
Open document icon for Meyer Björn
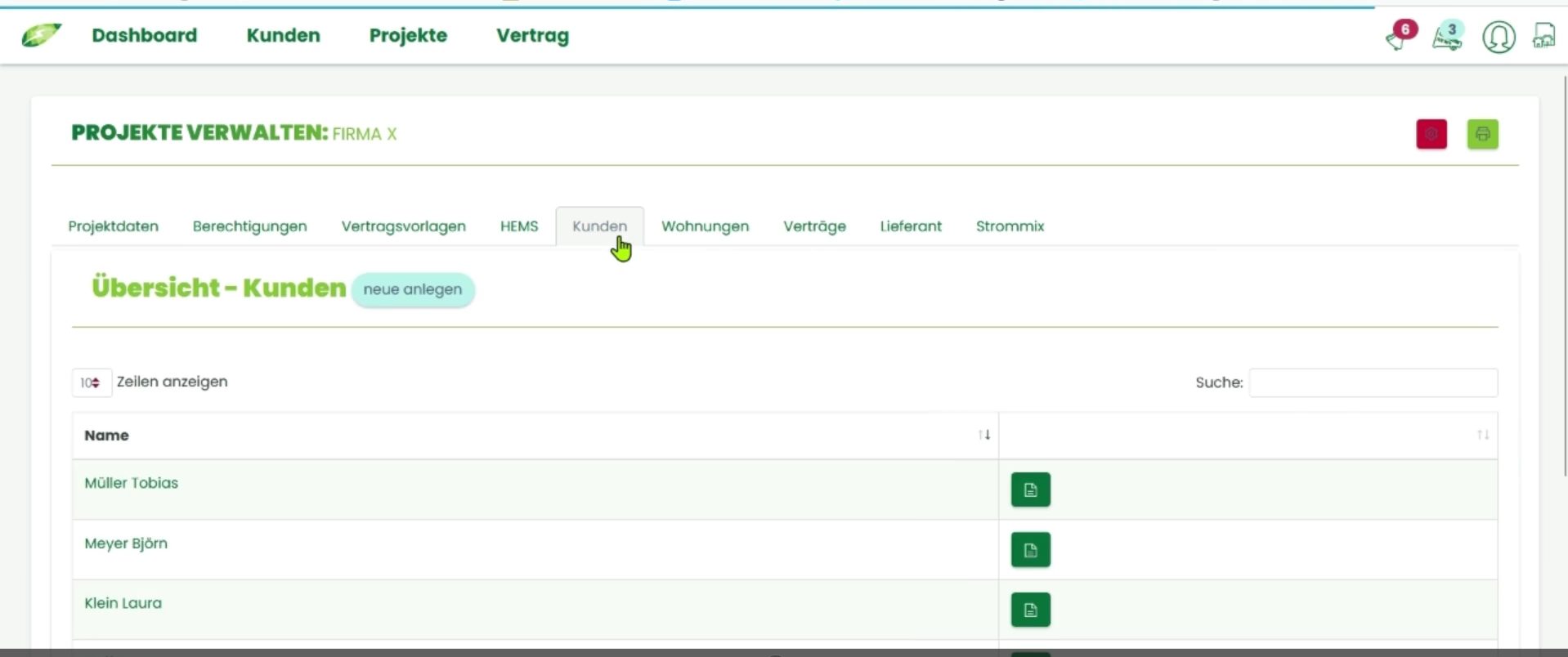point(1030,550)
